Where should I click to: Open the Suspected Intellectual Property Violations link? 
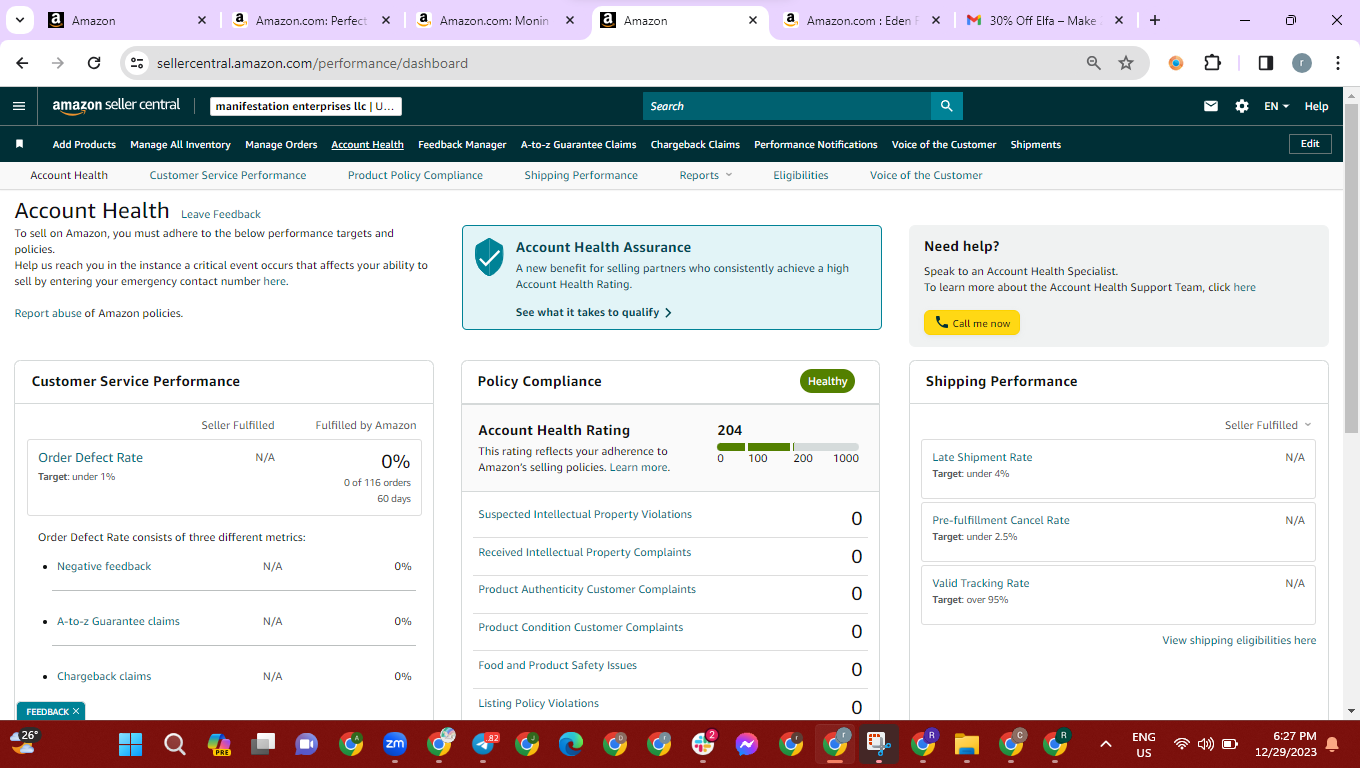click(585, 514)
